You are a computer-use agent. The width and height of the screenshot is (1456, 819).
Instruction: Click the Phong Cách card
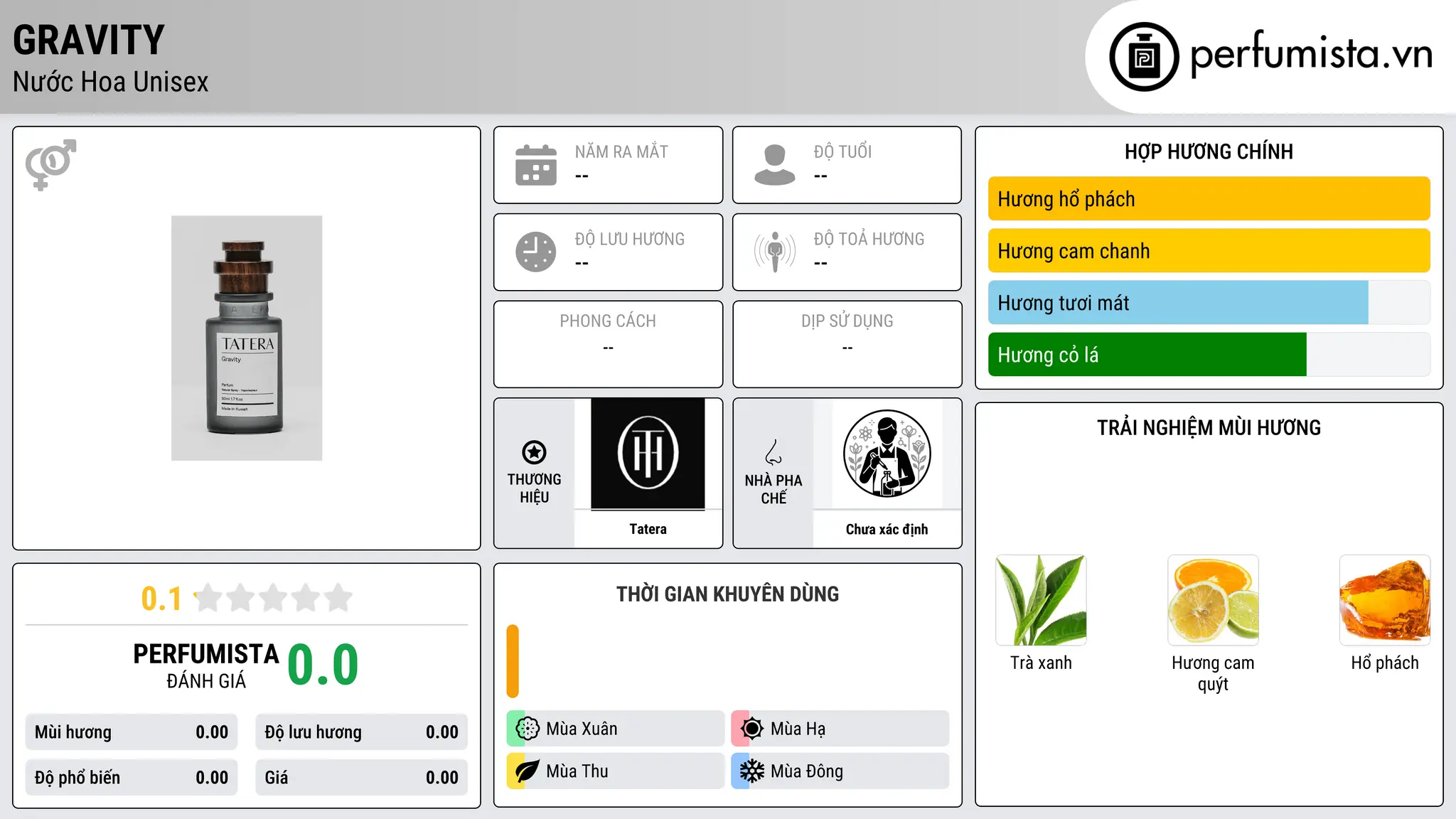608,344
